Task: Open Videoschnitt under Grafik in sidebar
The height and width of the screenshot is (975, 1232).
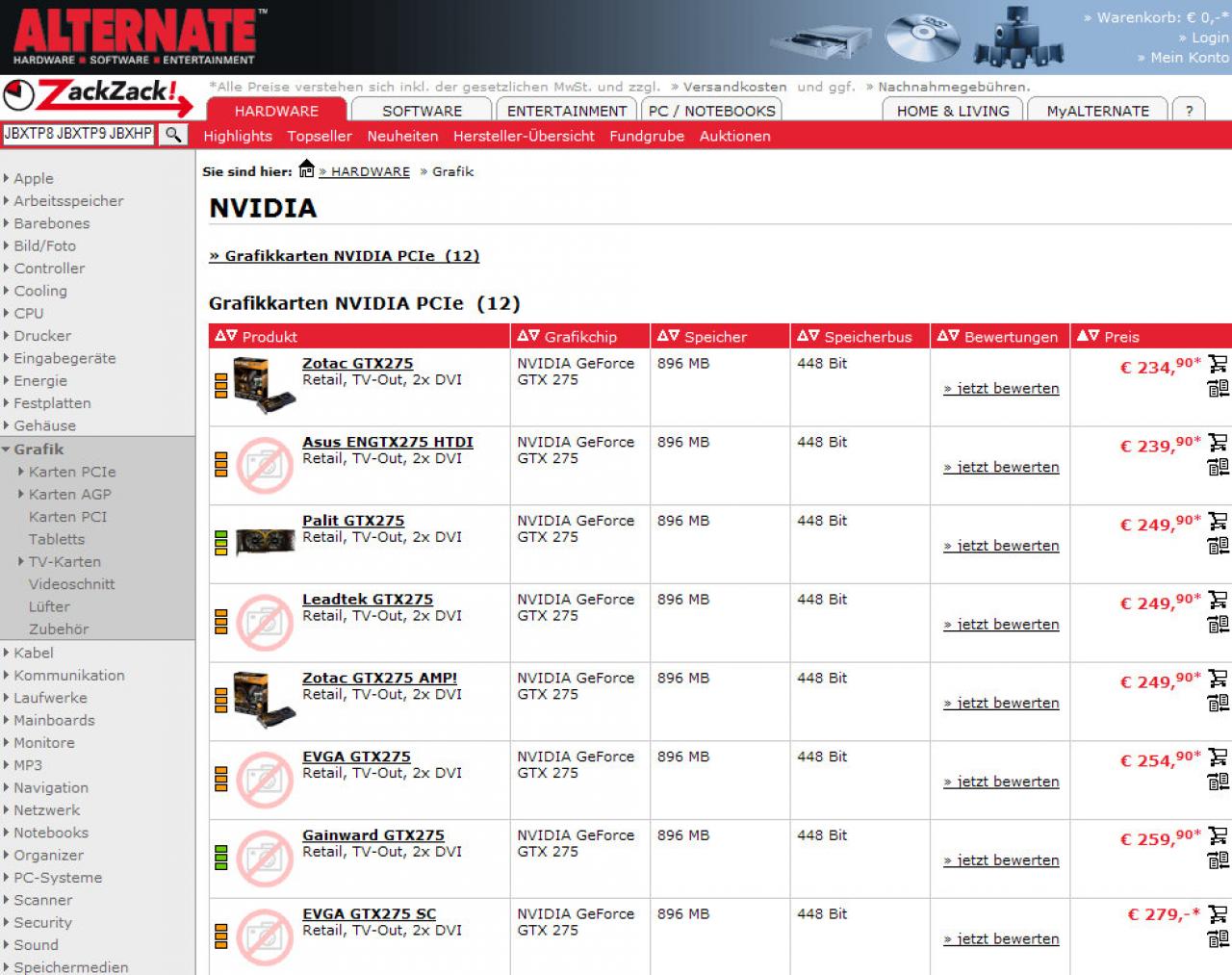Action: [71, 584]
